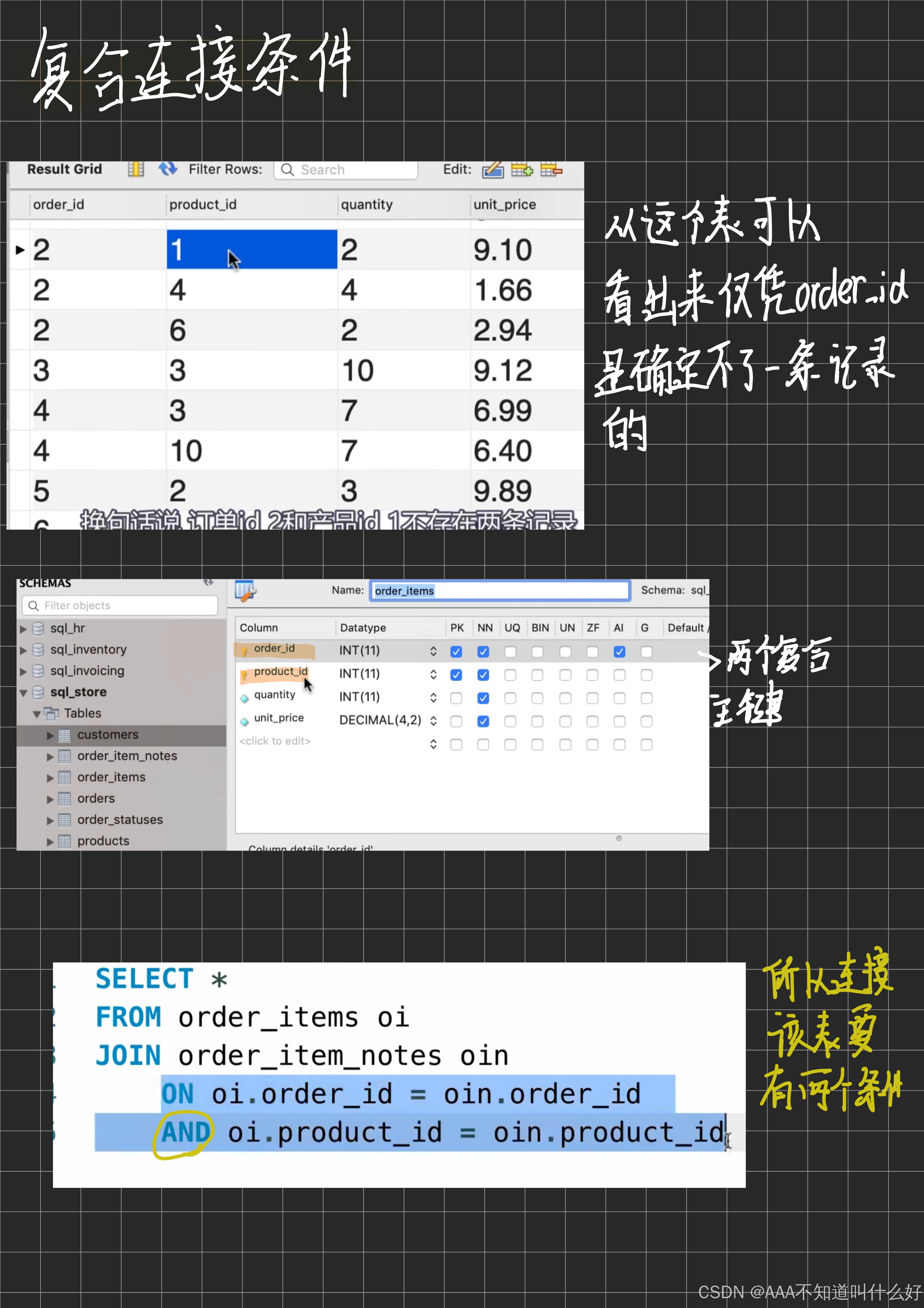Toggle the AI checkbox for order_id
Image resolution: width=924 pixels, height=1308 pixels.
(619, 652)
